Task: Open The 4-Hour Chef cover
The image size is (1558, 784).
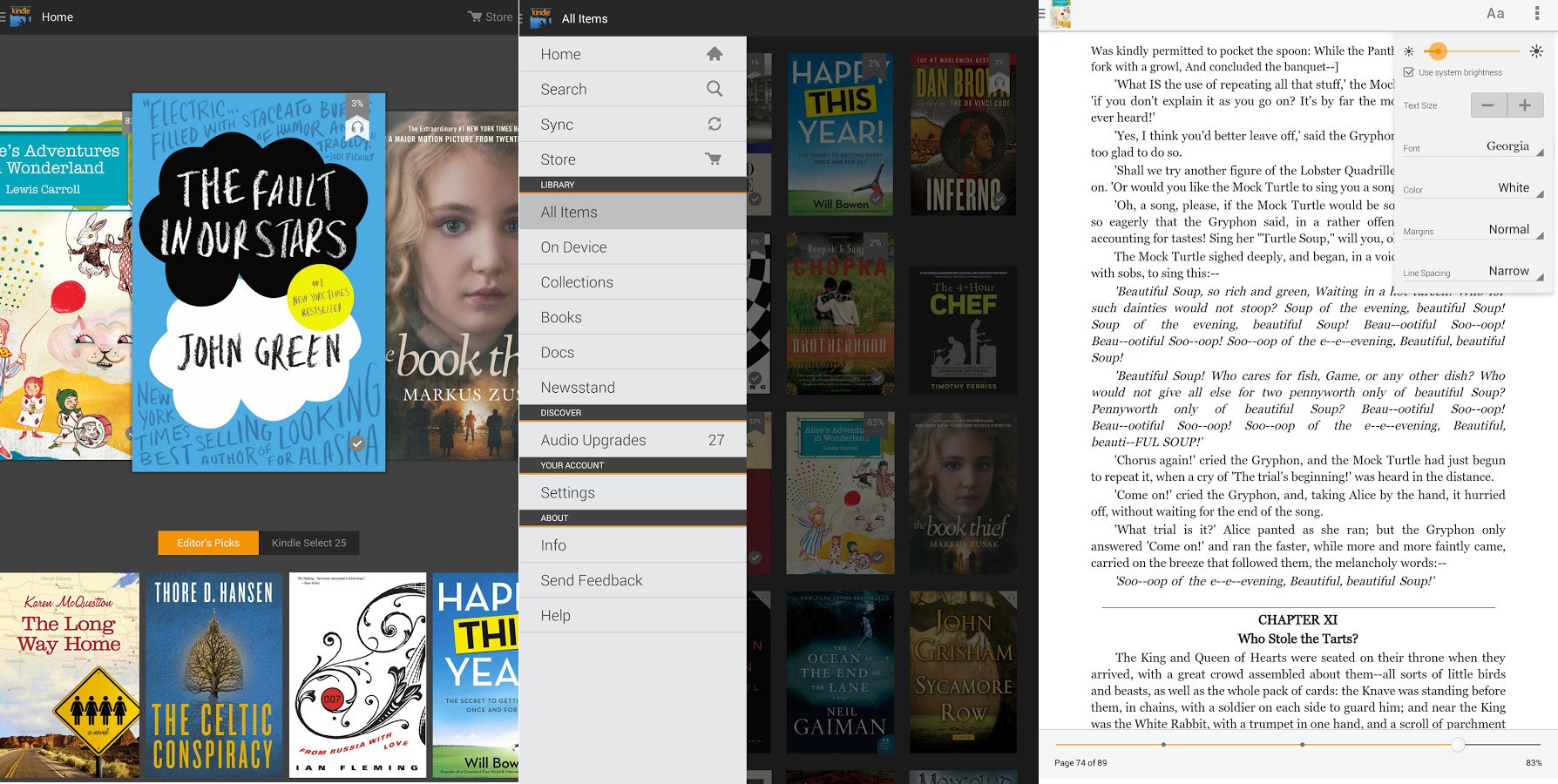Action: pyautogui.click(x=964, y=332)
